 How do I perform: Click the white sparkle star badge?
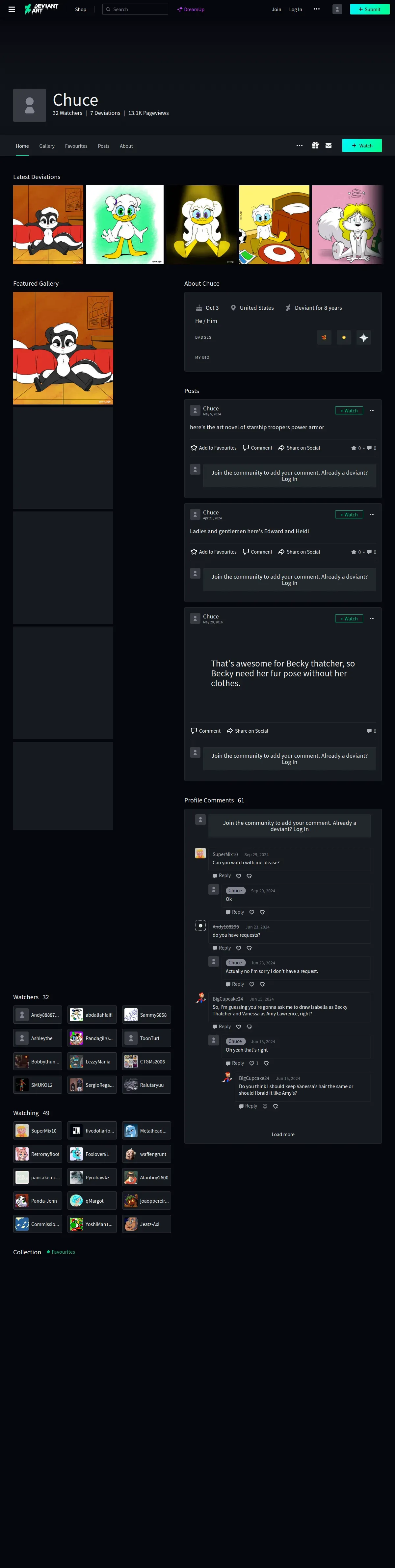[363, 337]
